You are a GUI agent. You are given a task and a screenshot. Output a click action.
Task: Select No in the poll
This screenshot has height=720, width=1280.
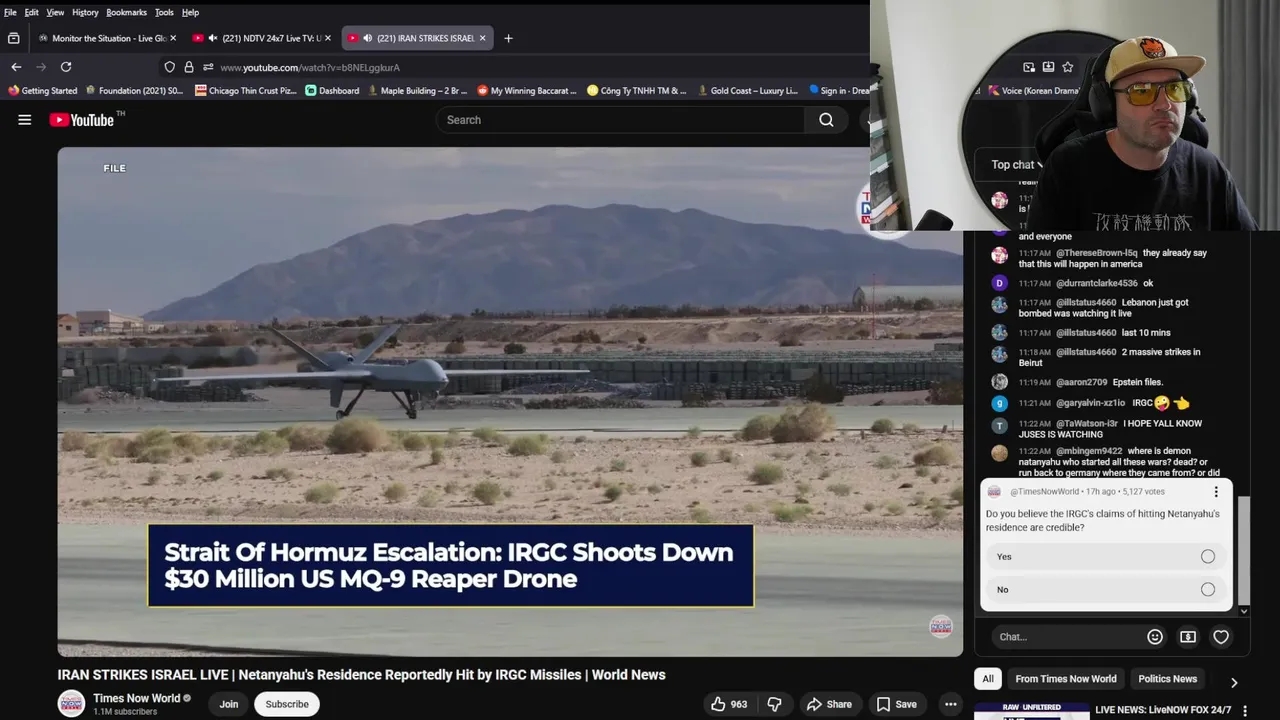[1106, 590]
